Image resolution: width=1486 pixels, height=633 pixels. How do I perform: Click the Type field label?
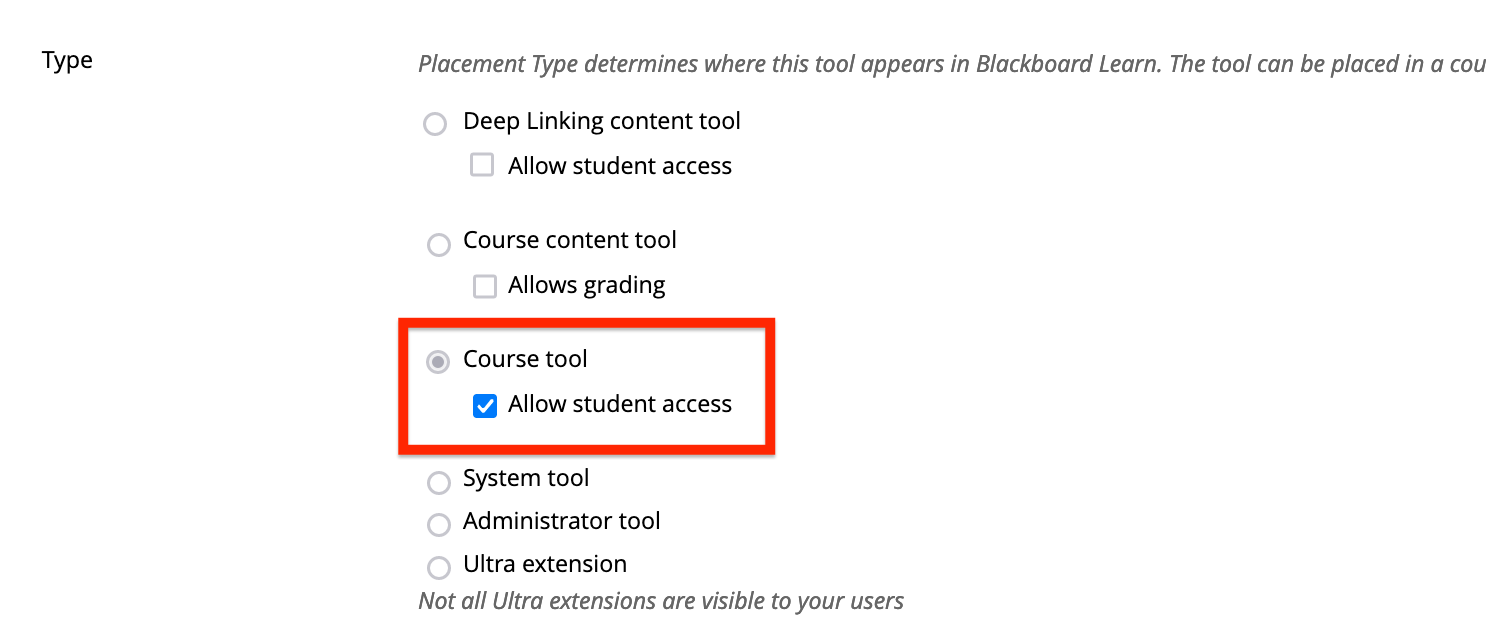click(x=66, y=60)
